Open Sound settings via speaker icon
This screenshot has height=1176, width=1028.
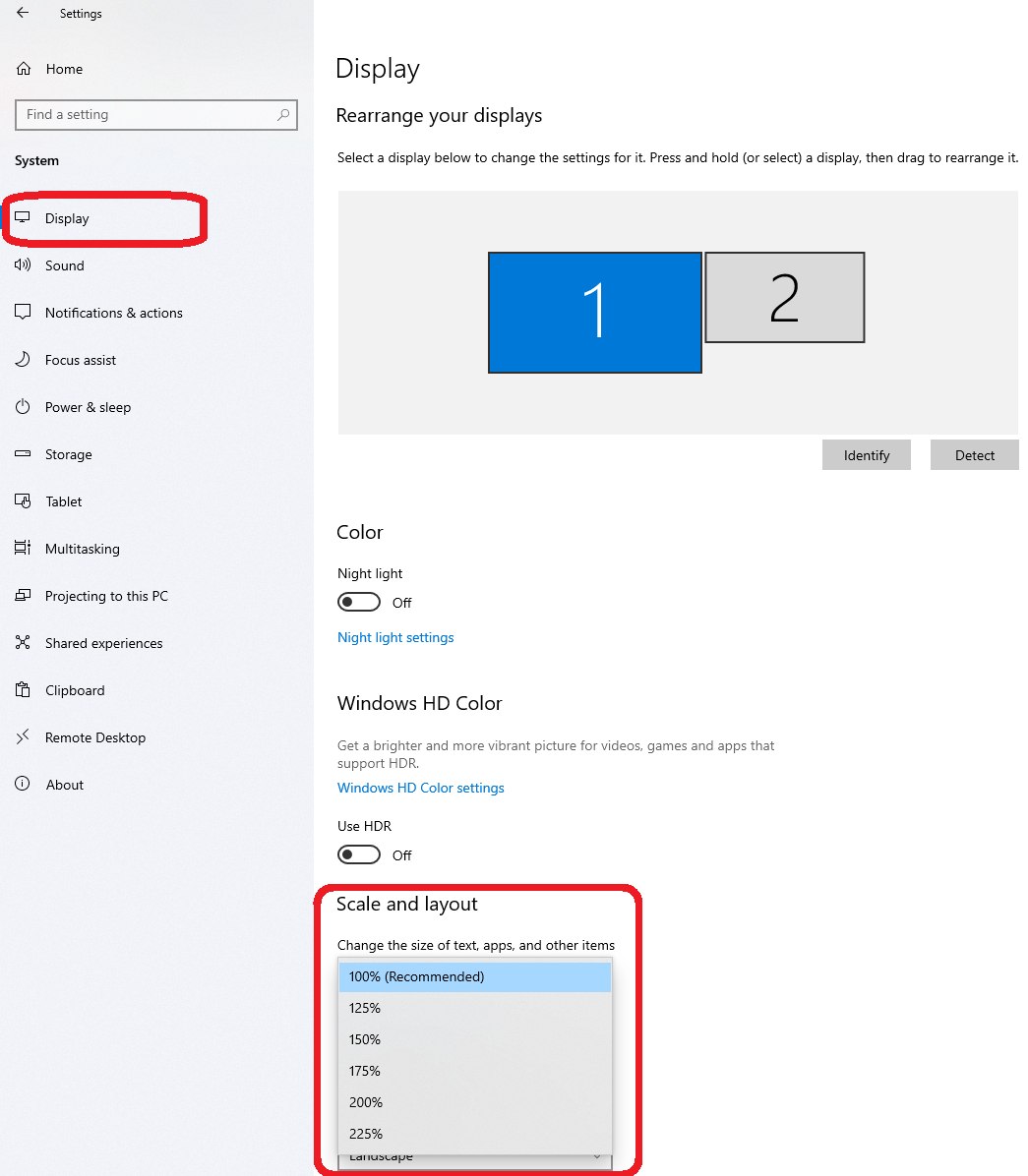[23, 265]
